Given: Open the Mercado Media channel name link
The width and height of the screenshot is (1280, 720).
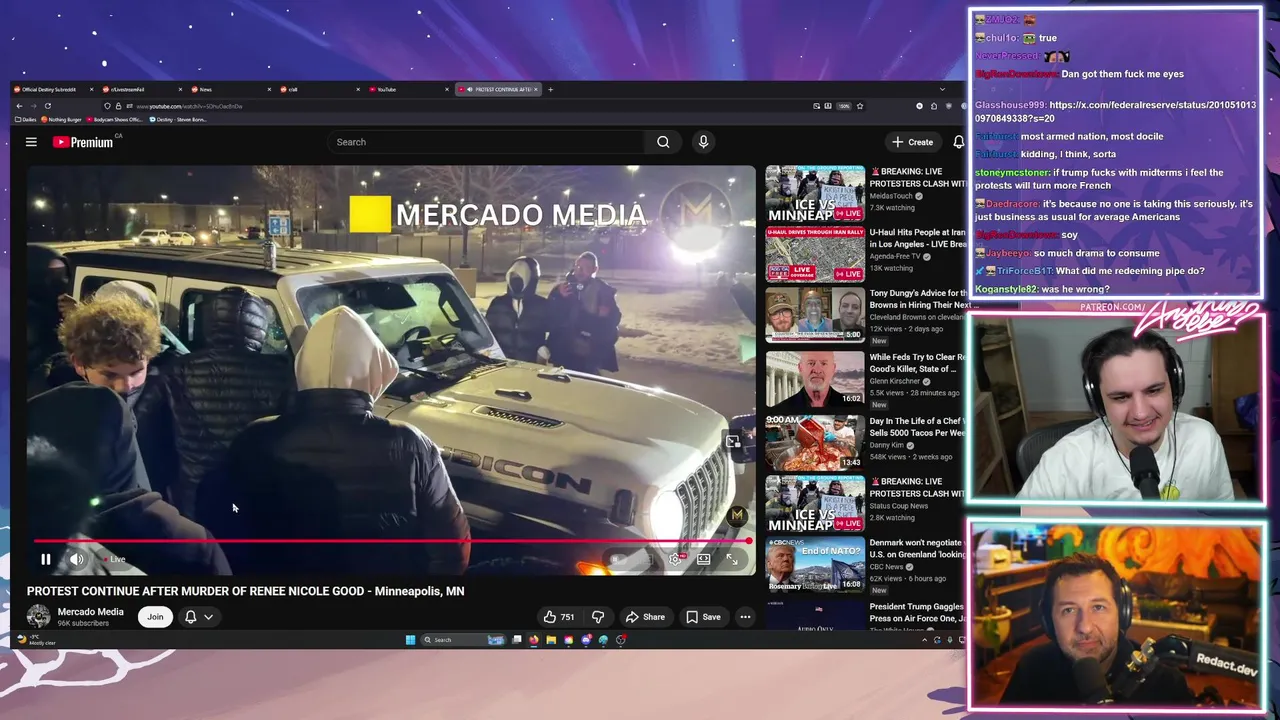Looking at the screenshot, I should (91, 612).
